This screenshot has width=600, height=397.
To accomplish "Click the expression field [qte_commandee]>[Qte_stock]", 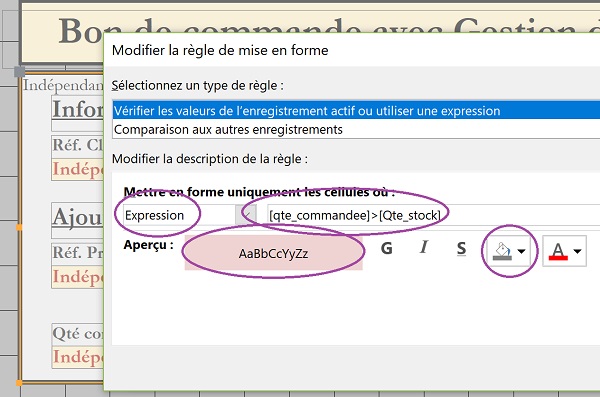I will (434, 215).
